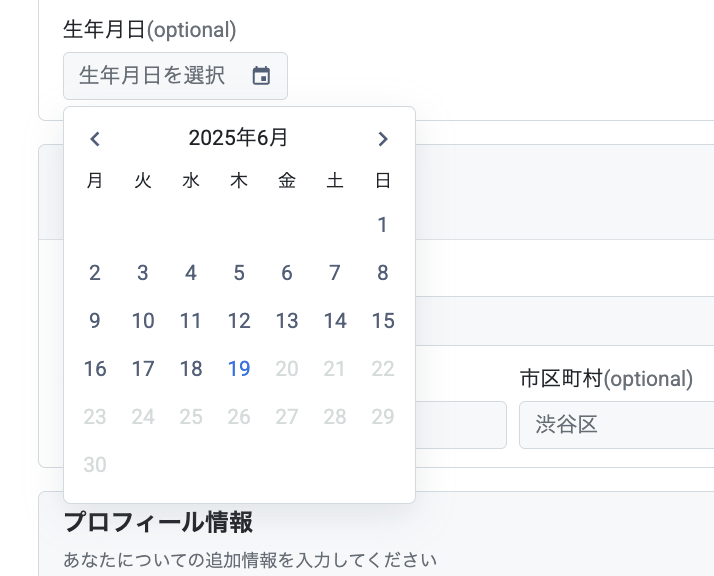
Task: Pick day 8 in the calendar
Action: tap(382, 272)
